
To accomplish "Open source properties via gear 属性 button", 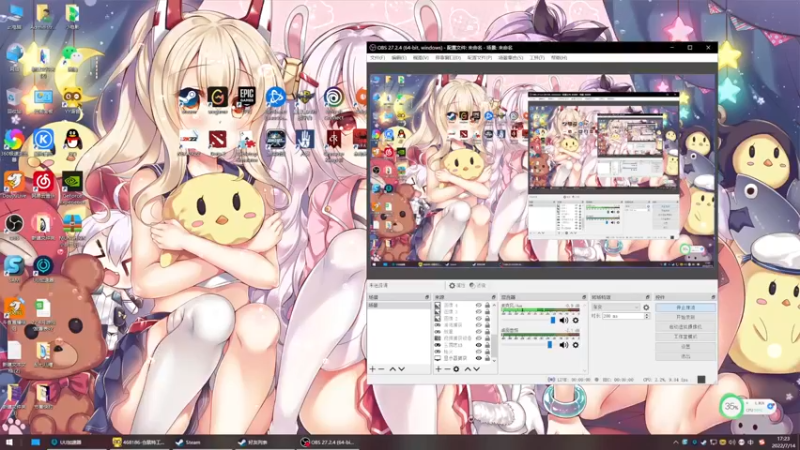I will tap(457, 285).
